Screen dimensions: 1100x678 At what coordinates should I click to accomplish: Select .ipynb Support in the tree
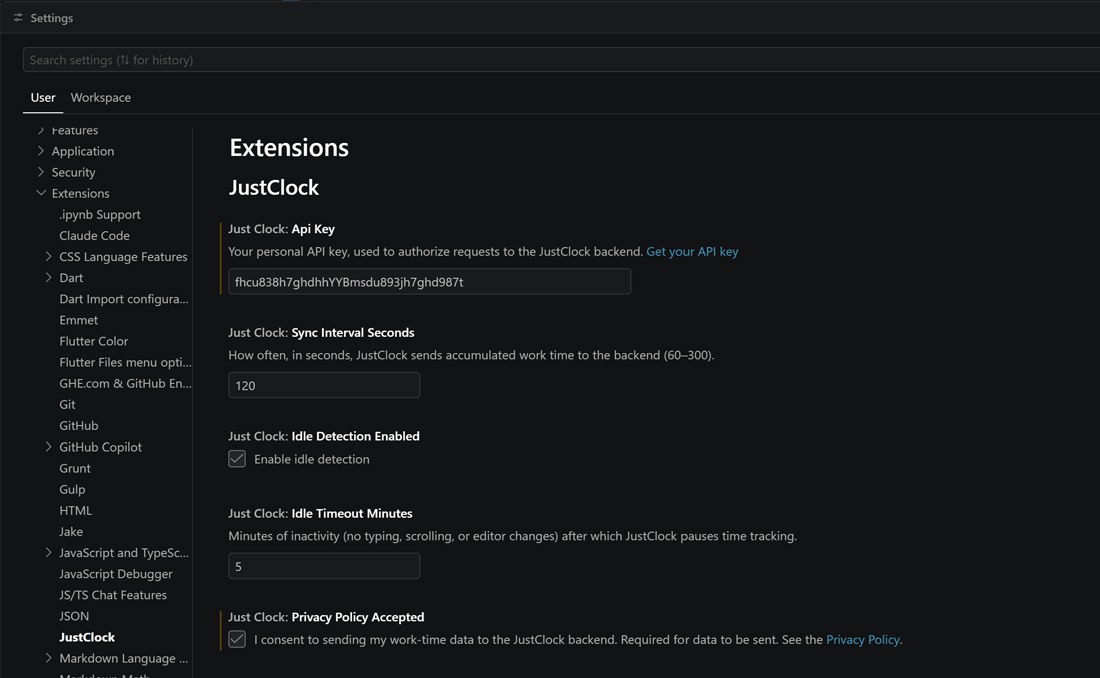[100, 215]
